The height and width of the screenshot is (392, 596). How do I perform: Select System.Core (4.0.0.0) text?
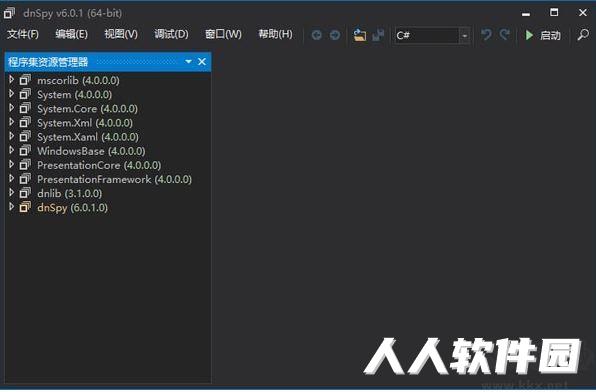point(87,109)
